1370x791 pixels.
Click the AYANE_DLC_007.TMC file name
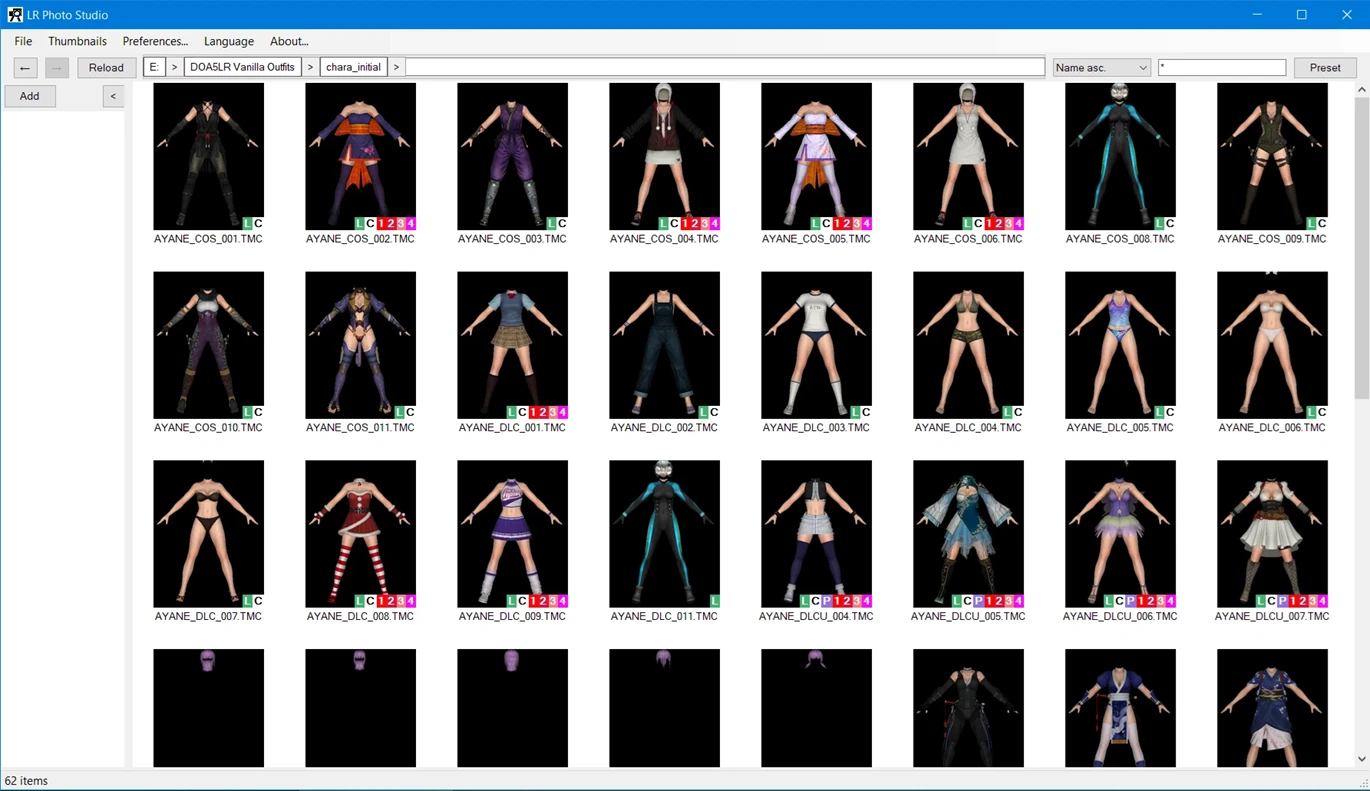(x=208, y=616)
